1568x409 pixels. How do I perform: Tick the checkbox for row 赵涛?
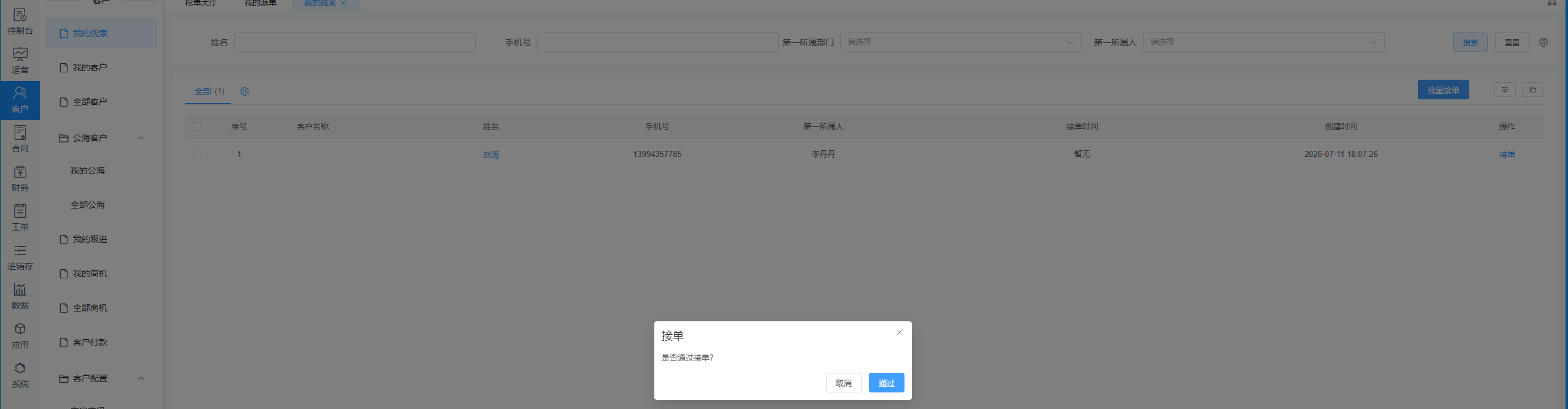pos(197,154)
